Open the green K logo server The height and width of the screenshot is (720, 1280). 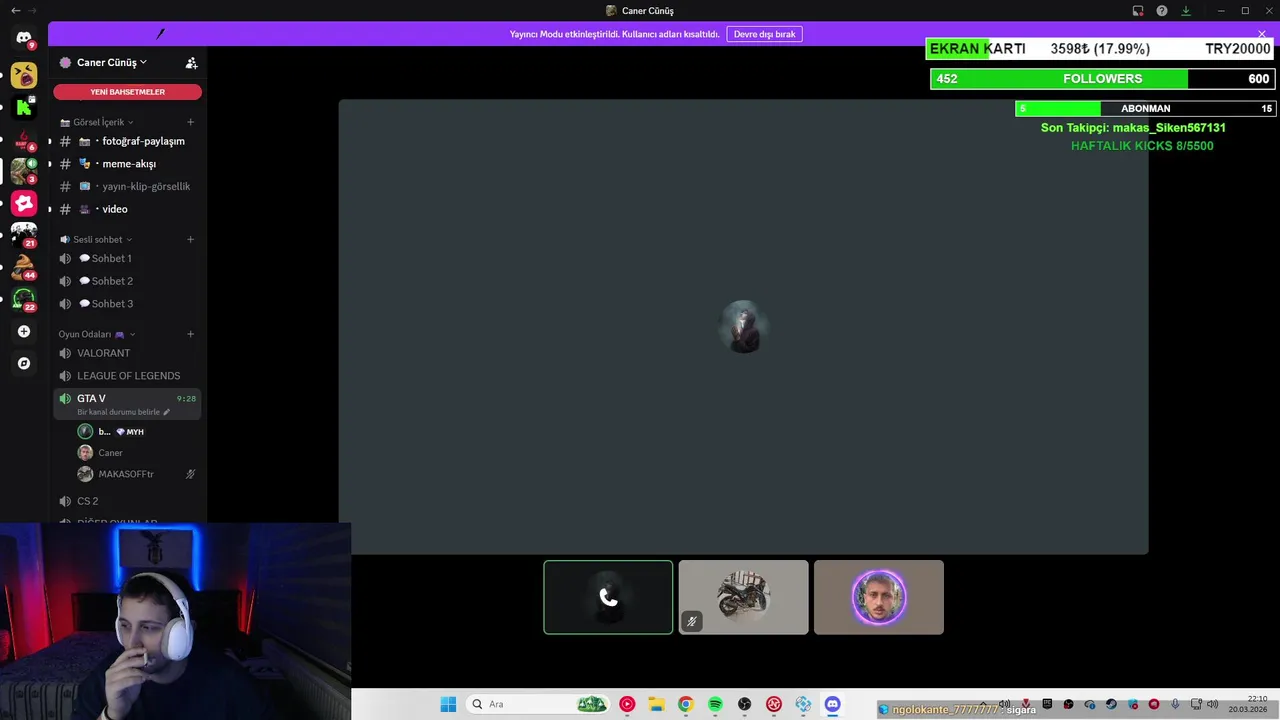pyautogui.click(x=24, y=108)
